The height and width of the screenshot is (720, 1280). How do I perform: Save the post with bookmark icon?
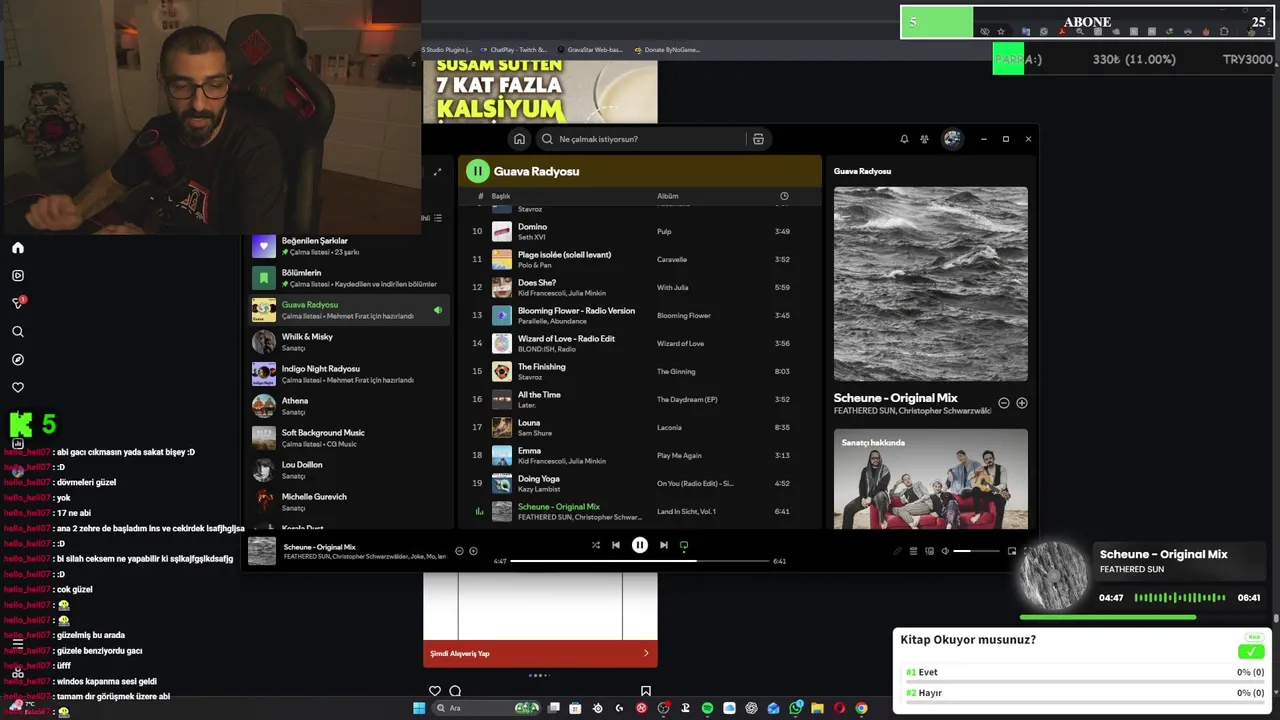646,691
